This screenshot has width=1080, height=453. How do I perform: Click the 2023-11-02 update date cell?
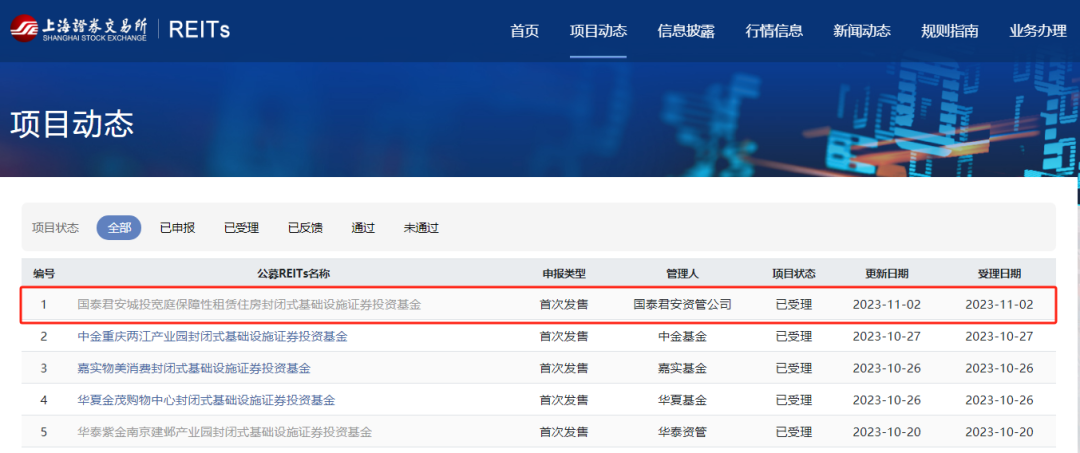pyautogui.click(x=886, y=304)
